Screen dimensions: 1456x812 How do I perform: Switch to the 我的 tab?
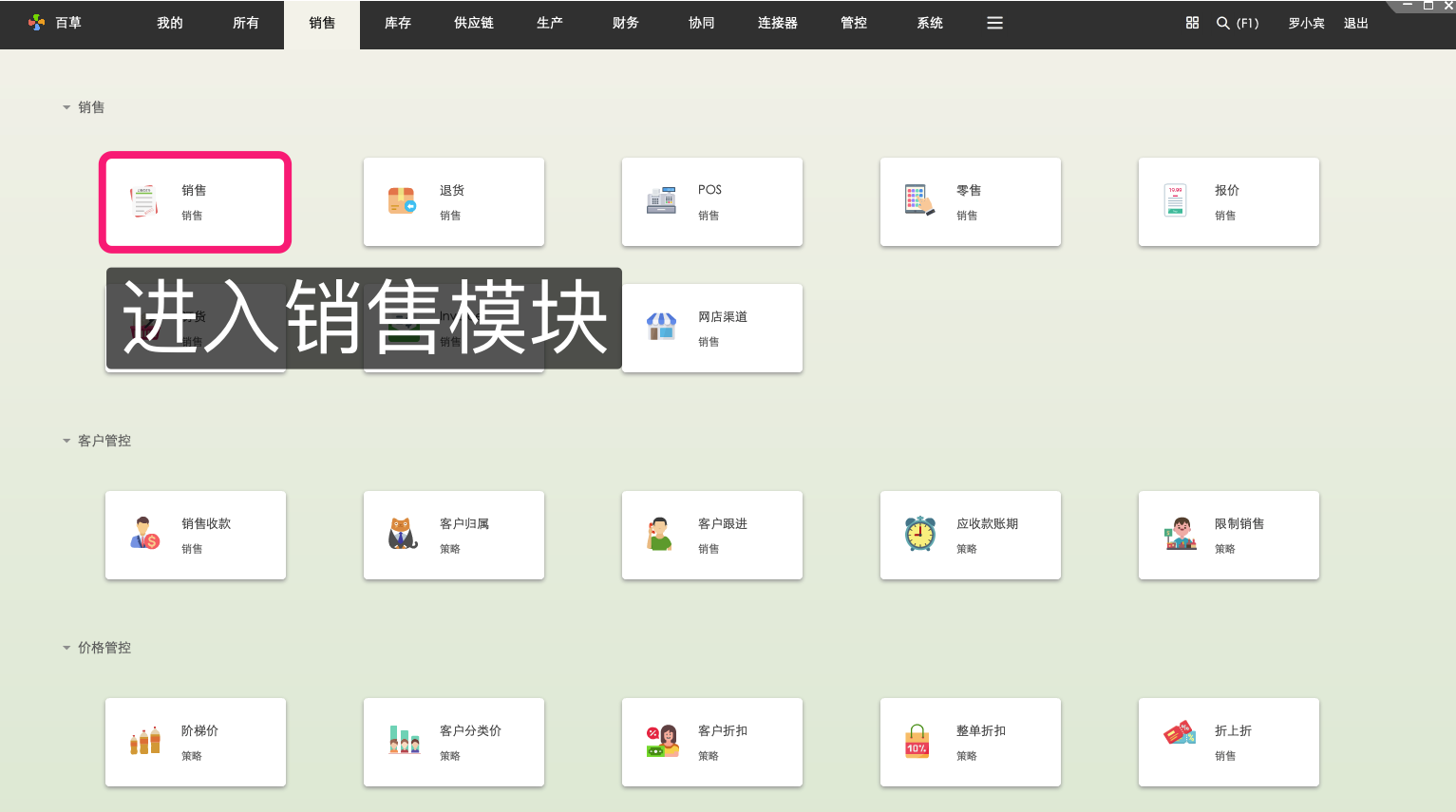pos(170,23)
